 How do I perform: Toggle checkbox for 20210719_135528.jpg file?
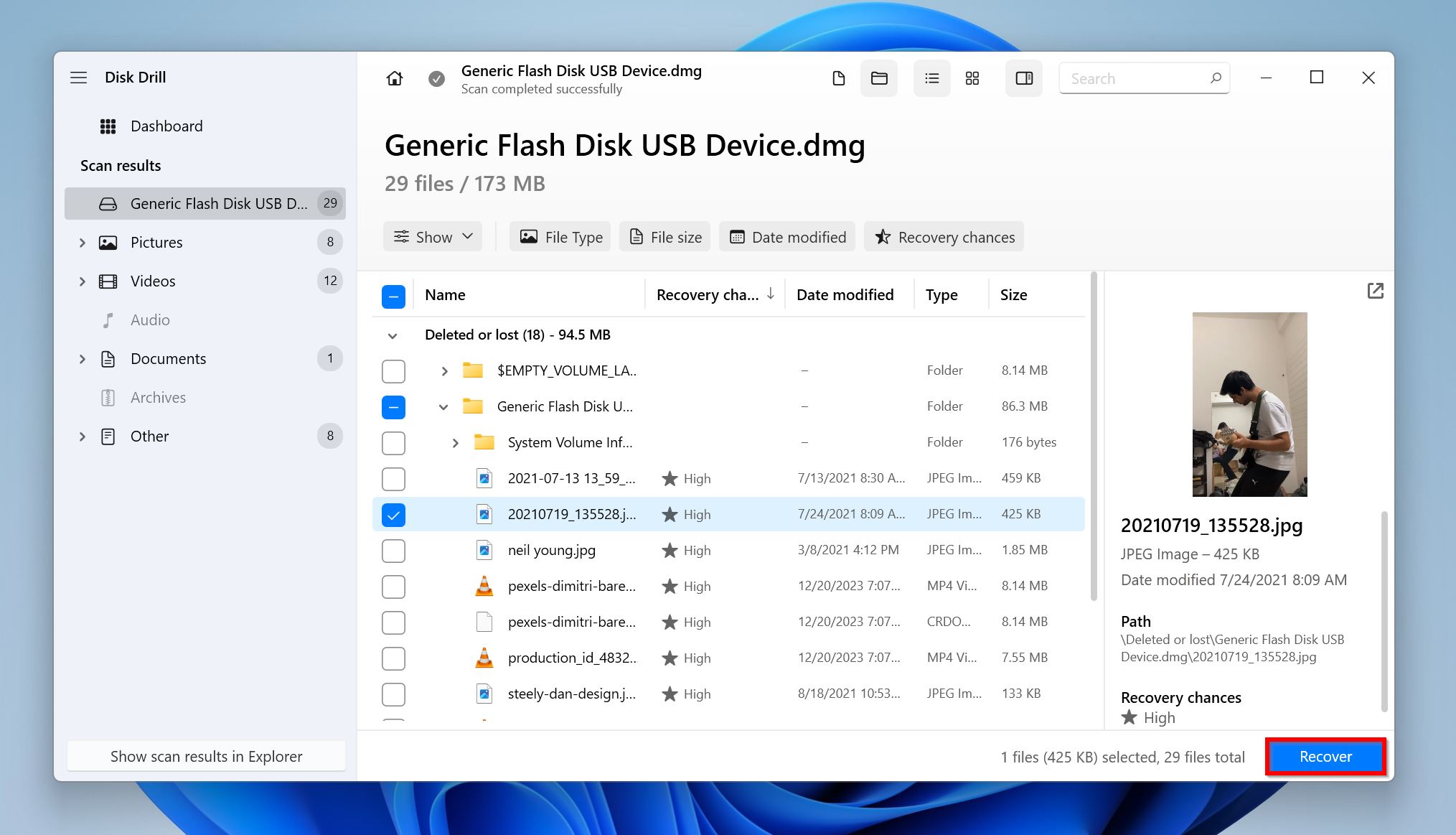click(393, 514)
